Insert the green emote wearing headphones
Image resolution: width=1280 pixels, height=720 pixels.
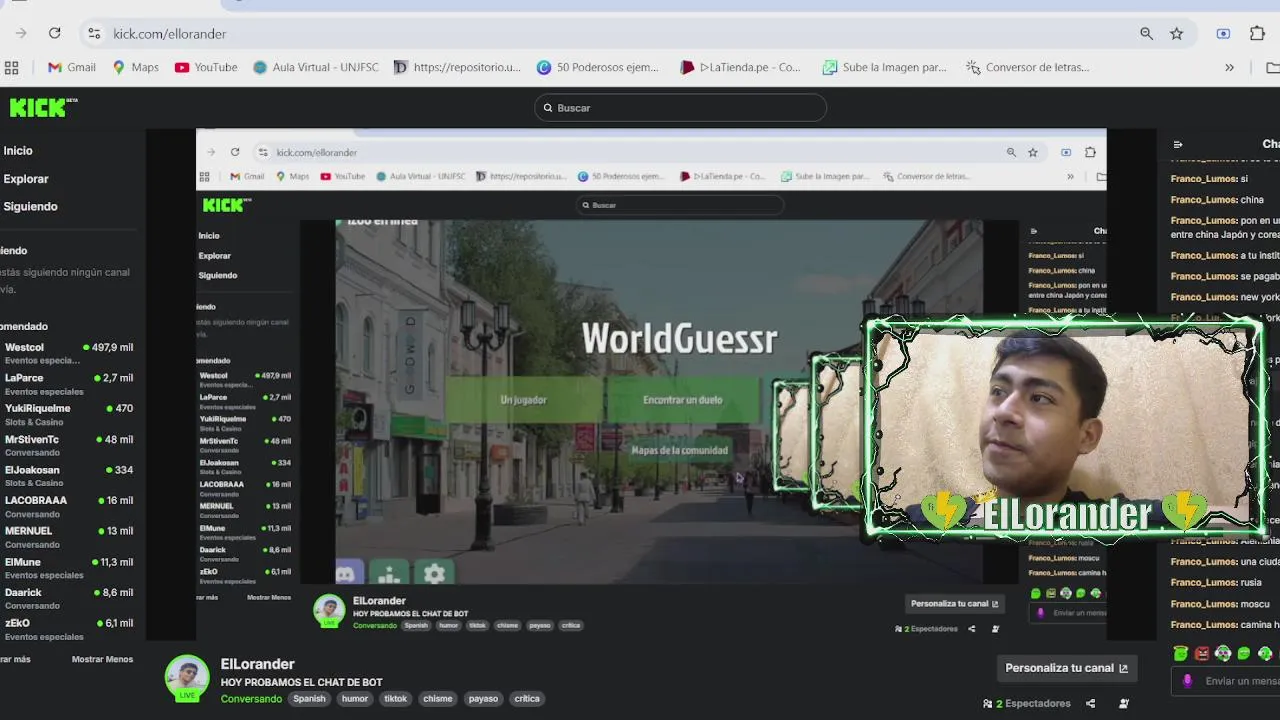tap(1223, 653)
